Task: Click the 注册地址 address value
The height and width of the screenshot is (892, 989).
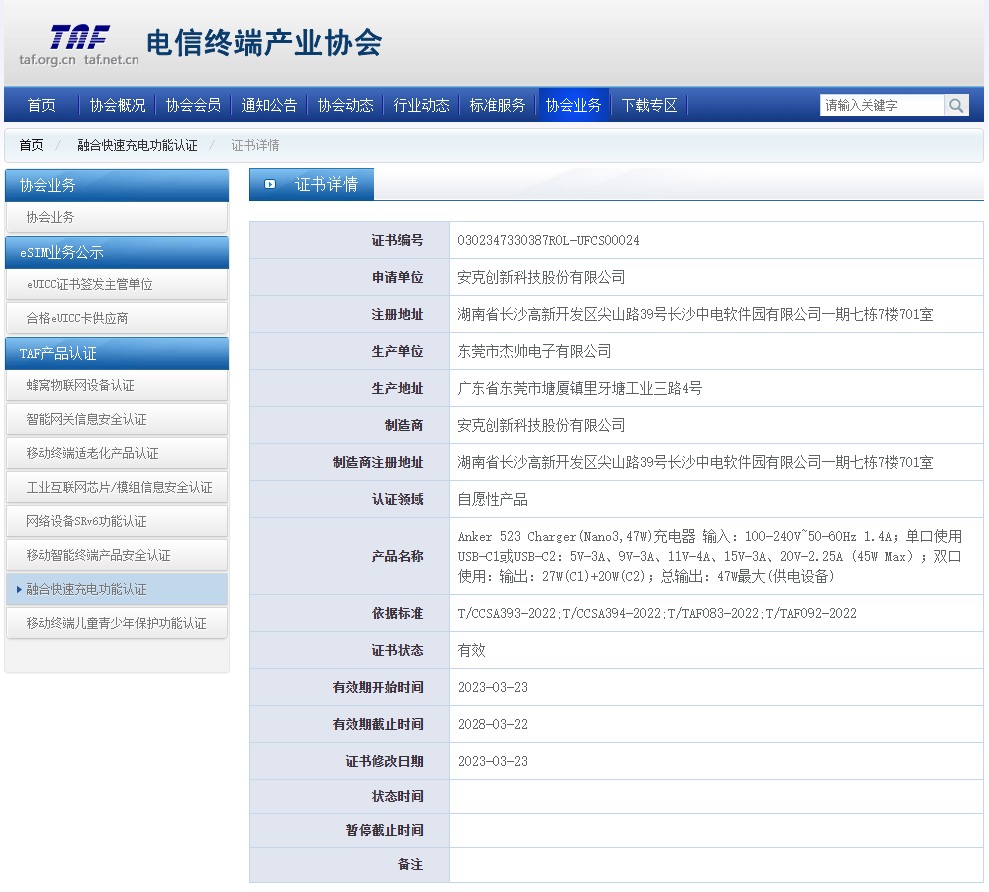Action: (695, 314)
